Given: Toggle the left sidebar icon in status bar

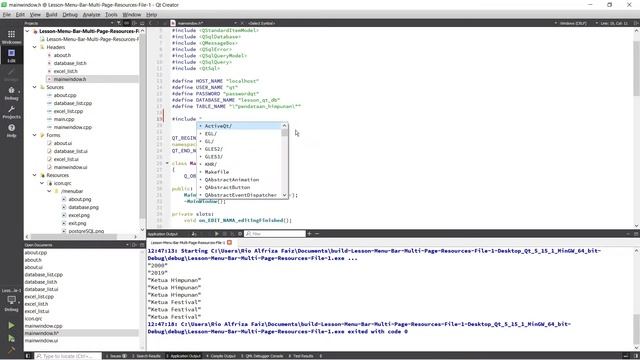Looking at the screenshot, I should point(28,356).
